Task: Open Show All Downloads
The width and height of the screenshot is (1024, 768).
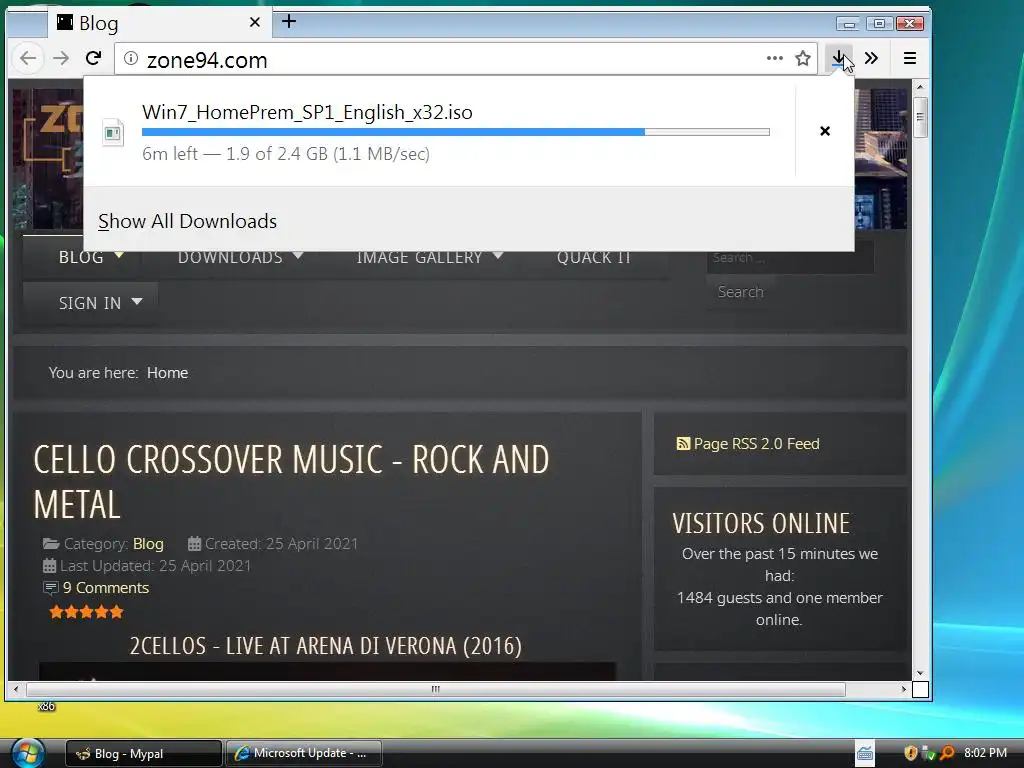Action: [187, 221]
